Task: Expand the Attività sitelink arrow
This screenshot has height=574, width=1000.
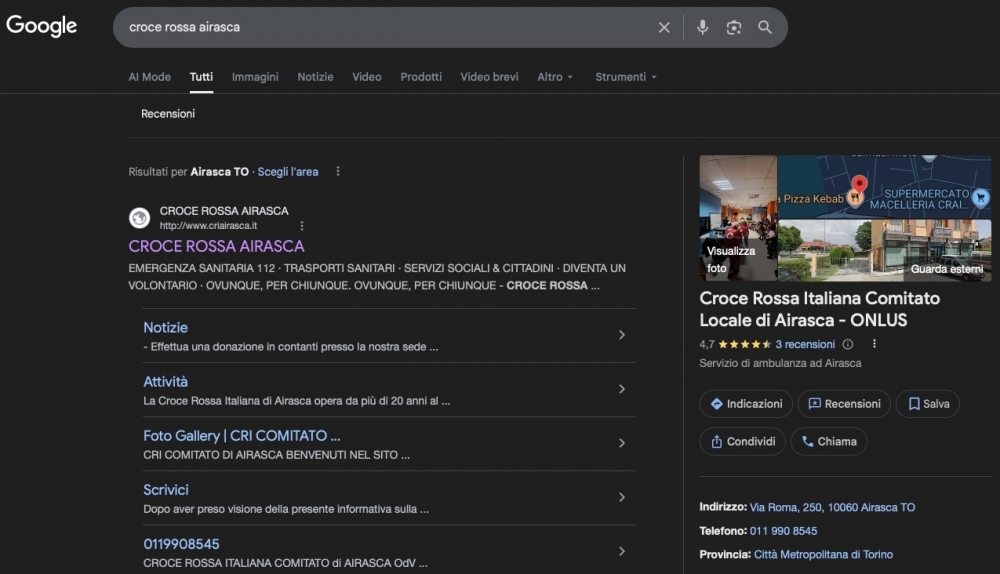Action: 621,389
